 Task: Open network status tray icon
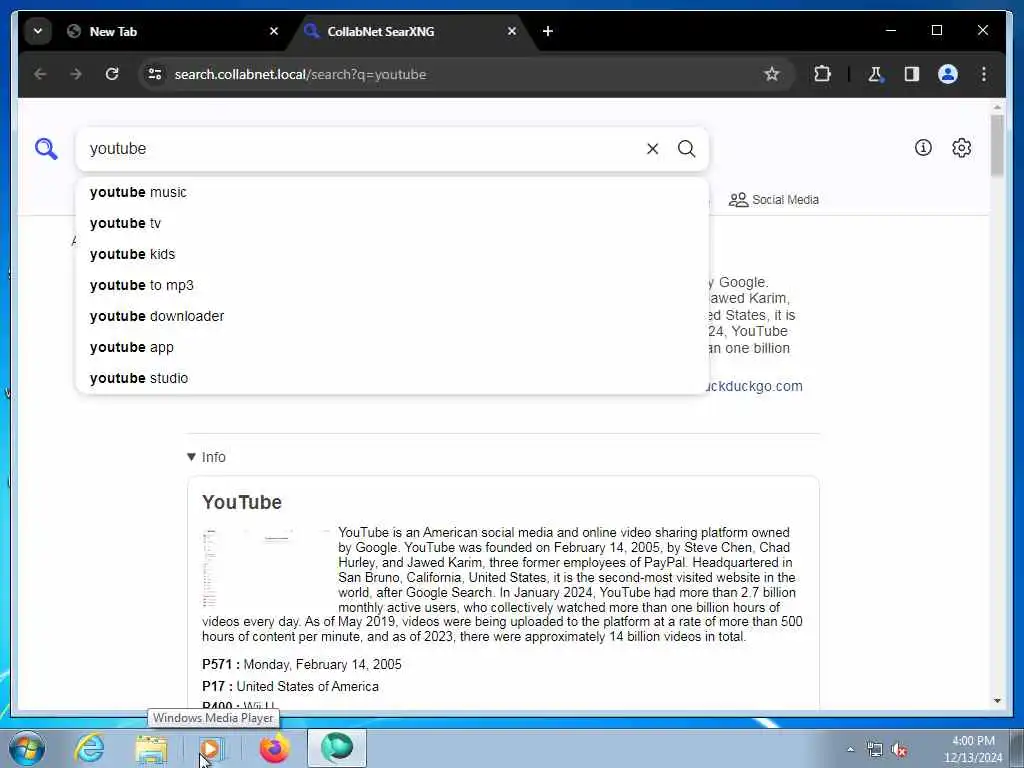click(x=874, y=749)
